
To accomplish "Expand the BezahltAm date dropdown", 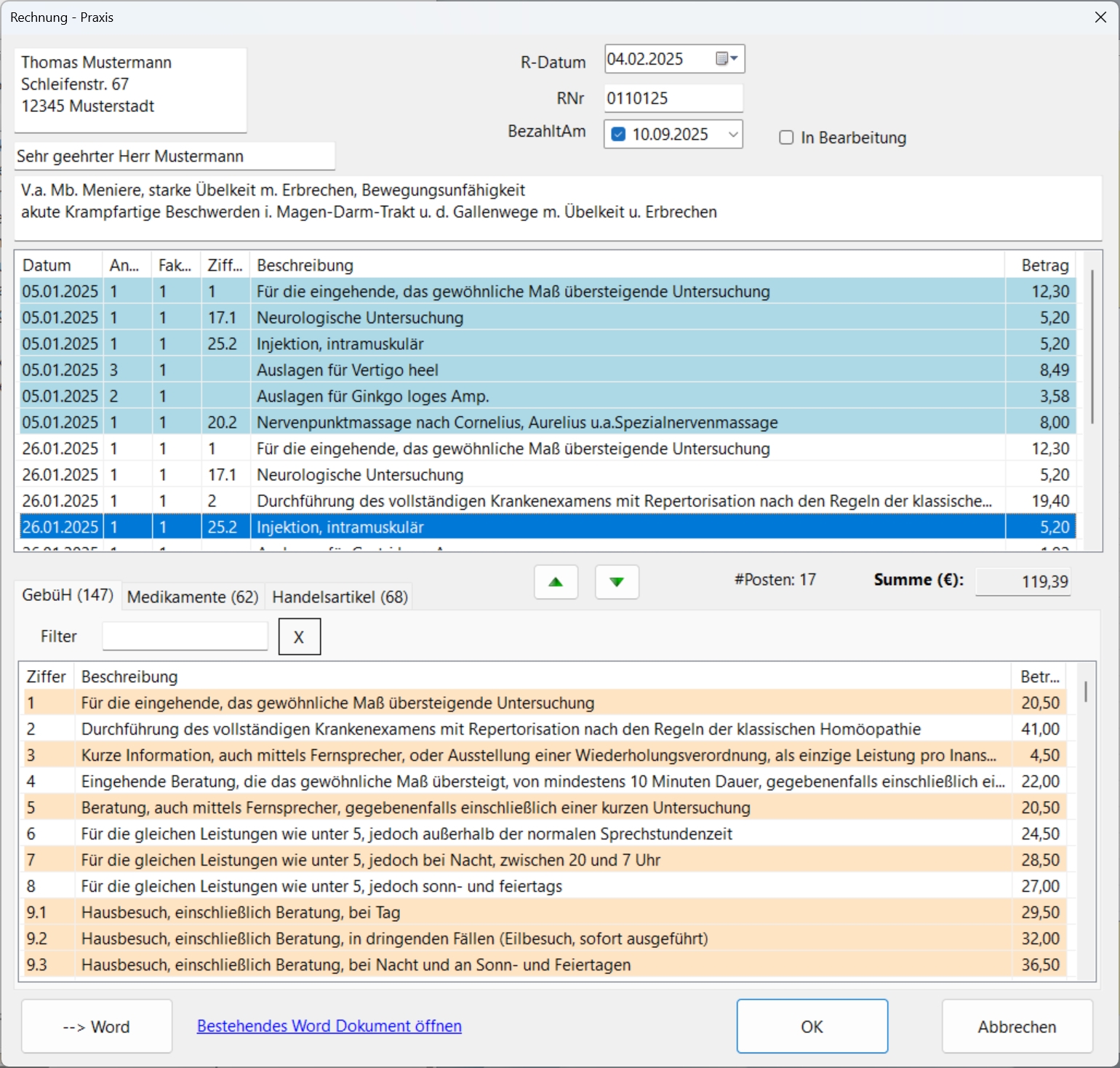I will coord(732,135).
